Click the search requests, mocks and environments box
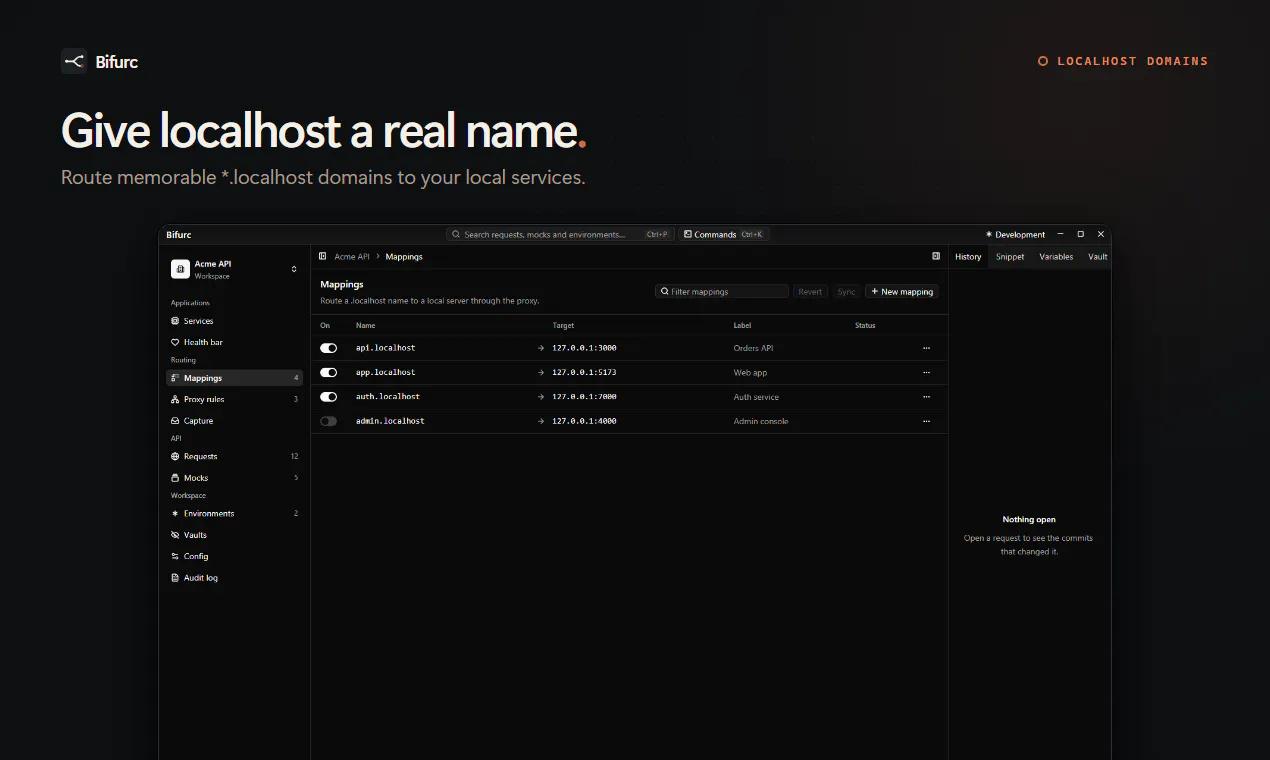Image resolution: width=1270 pixels, height=760 pixels. 560,235
